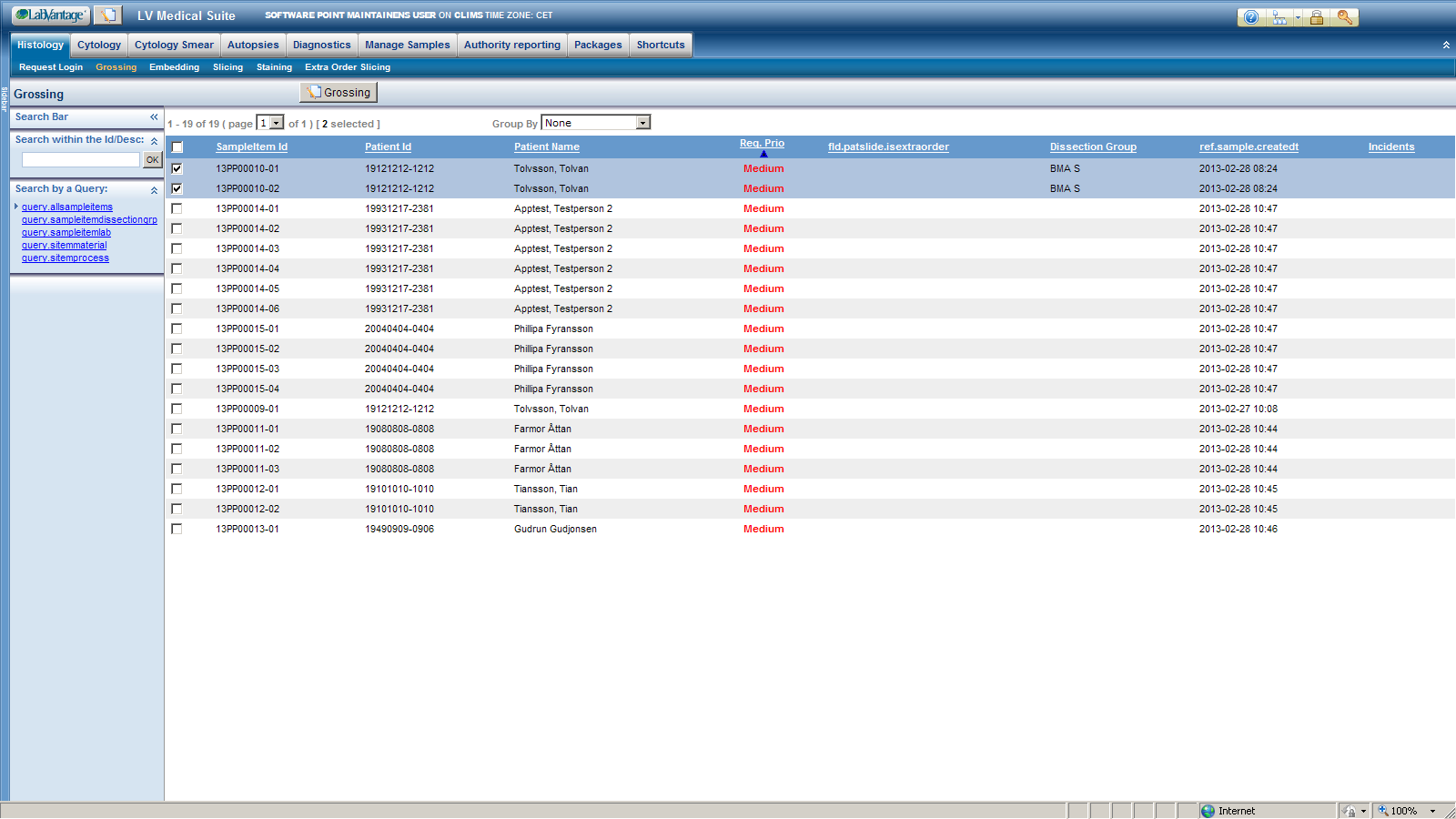Sort by Patient Id column header
The width and height of the screenshot is (1456, 819).
388,147
